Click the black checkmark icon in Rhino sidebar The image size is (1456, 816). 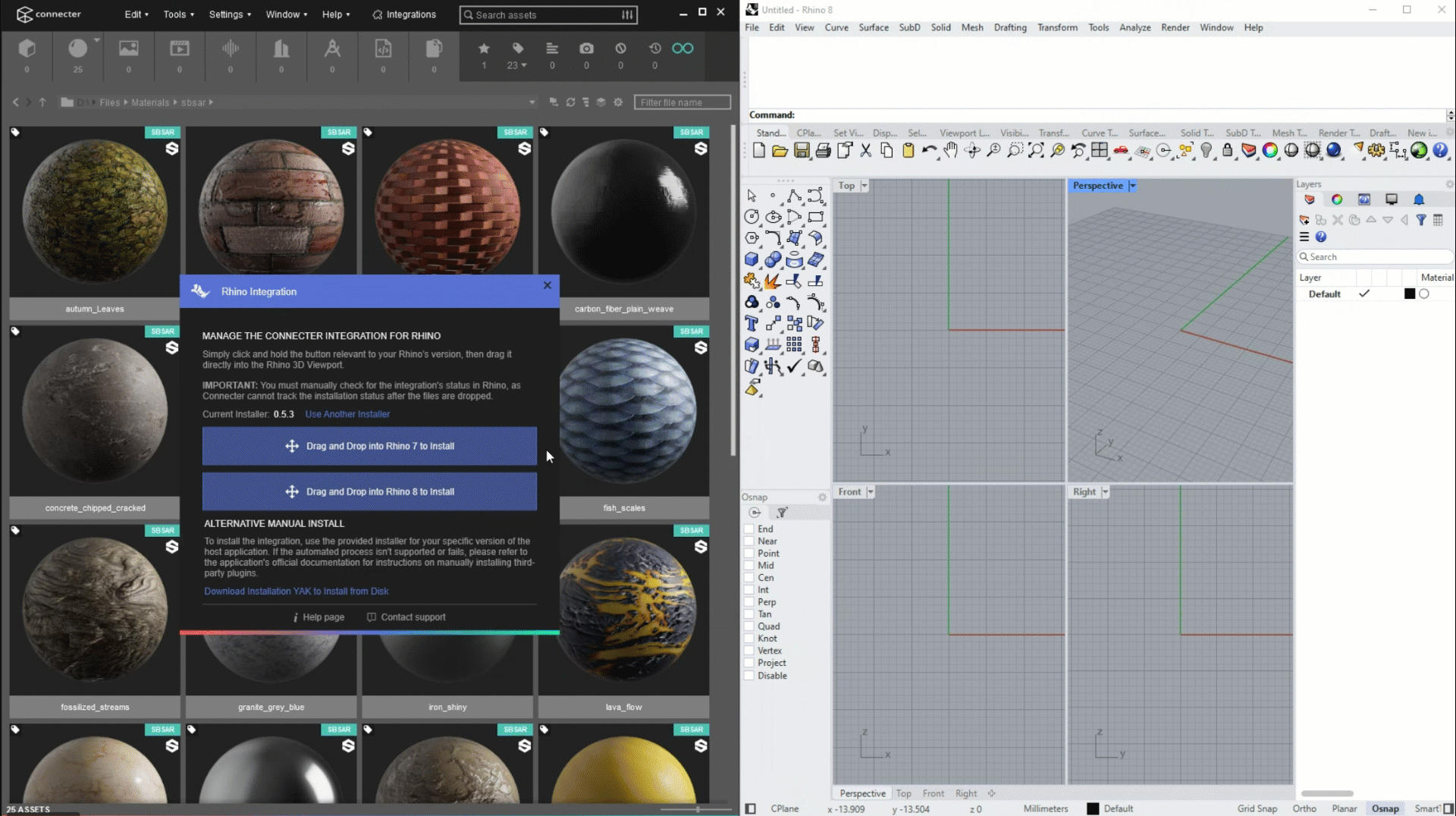point(794,366)
